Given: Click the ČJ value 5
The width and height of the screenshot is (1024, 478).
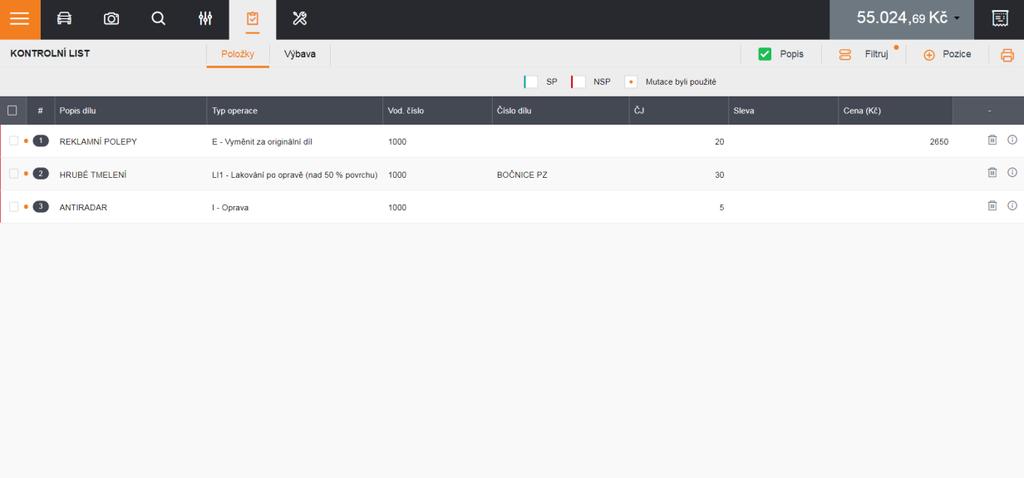Looking at the screenshot, I should coord(722,208).
